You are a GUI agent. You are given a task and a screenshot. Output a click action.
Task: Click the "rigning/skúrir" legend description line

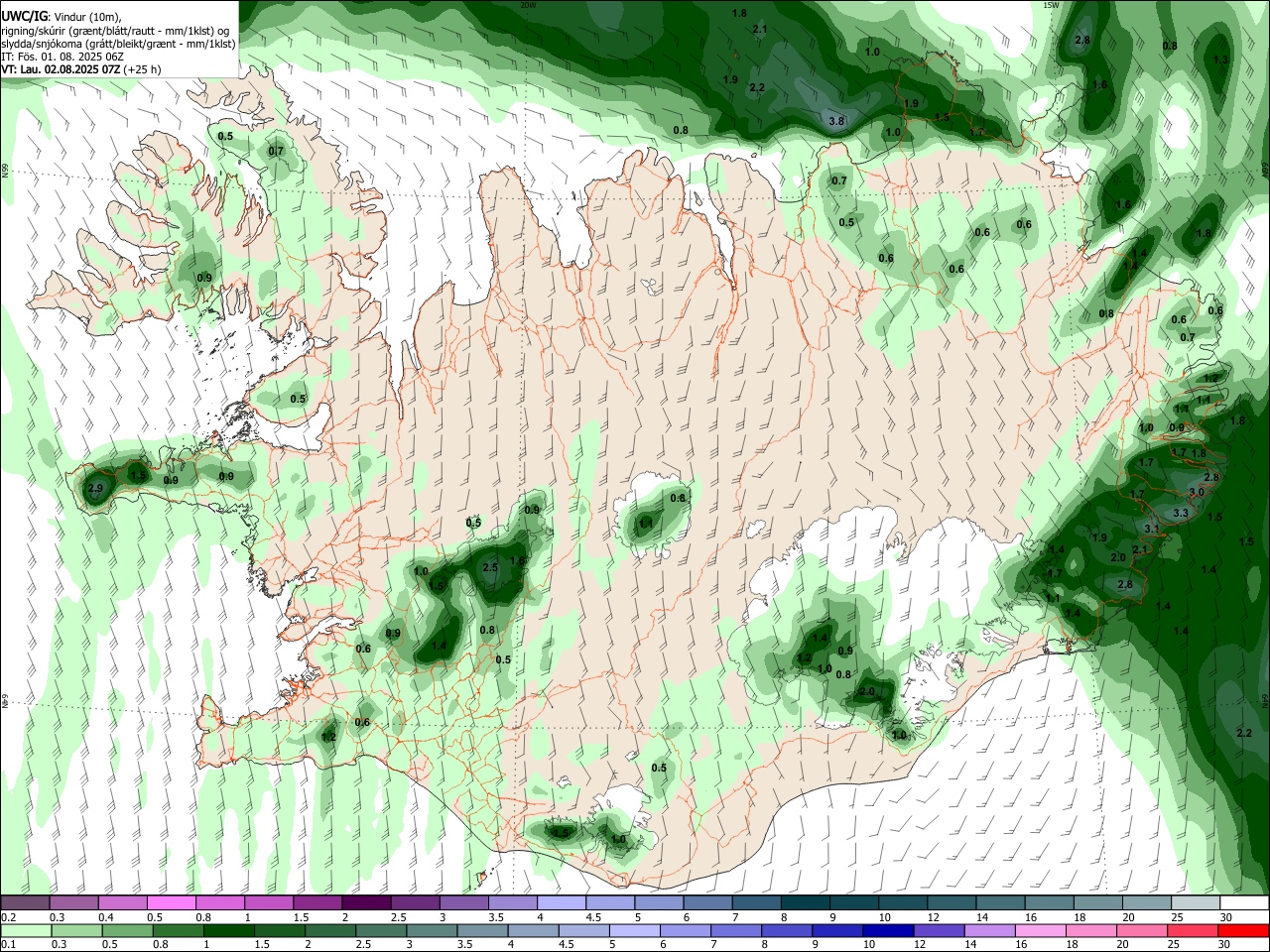(118, 30)
